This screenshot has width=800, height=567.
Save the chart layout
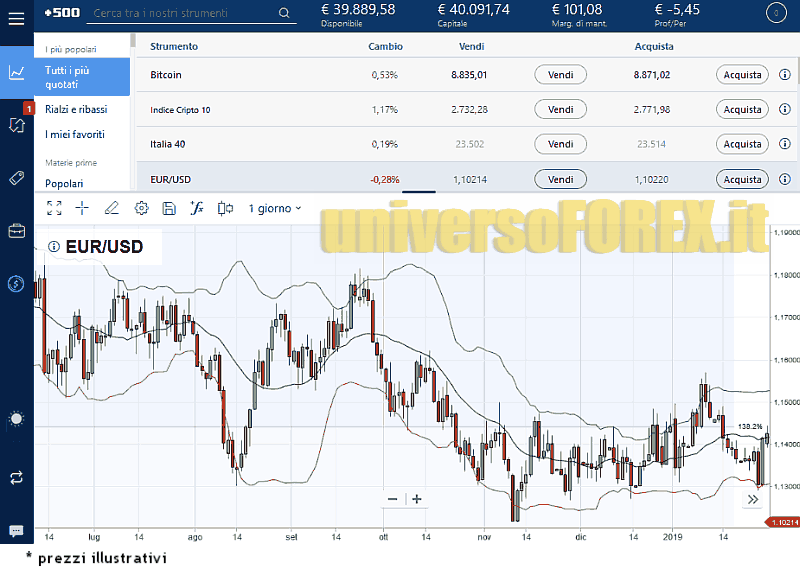click(169, 208)
